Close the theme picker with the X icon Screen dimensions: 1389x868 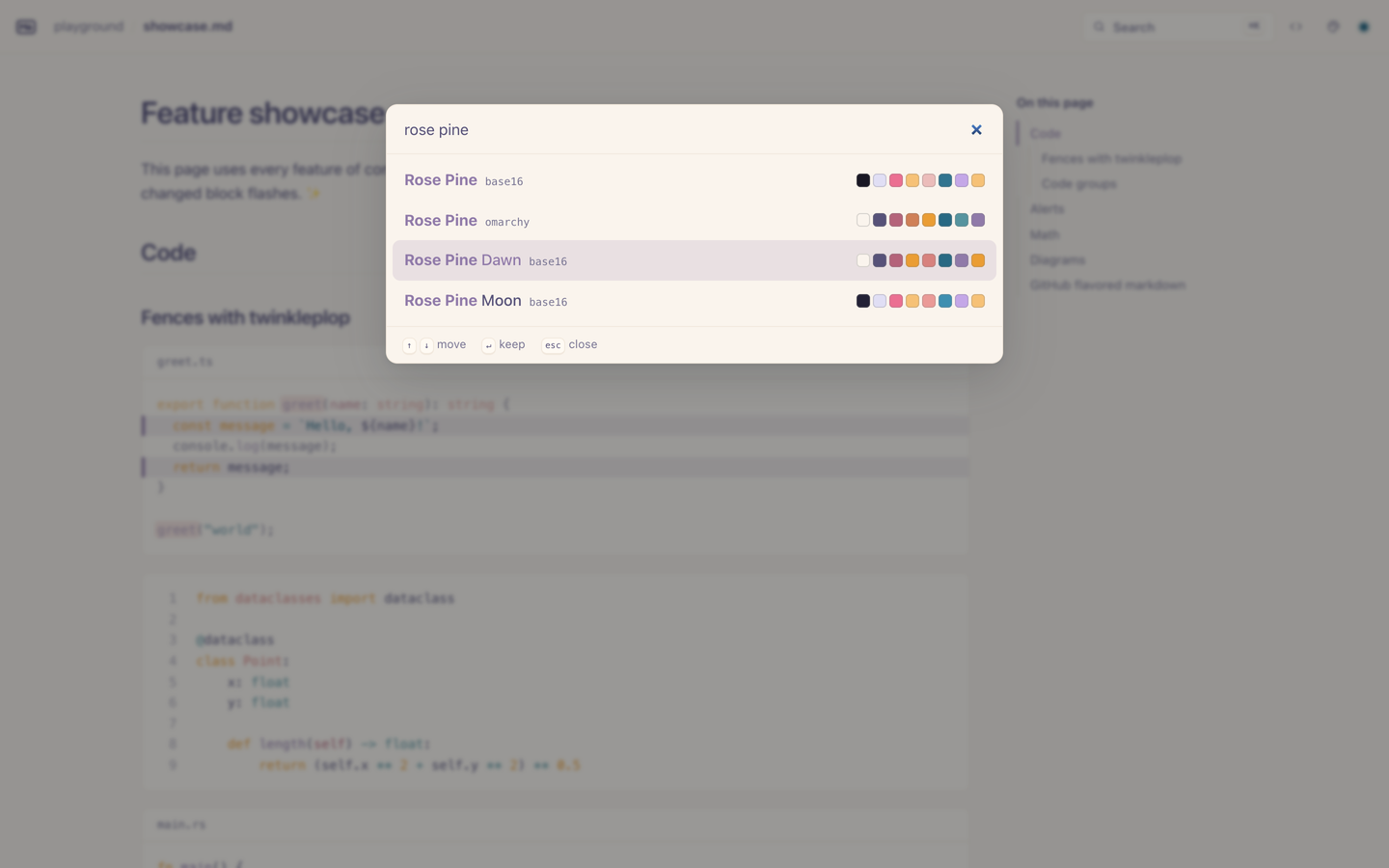(x=976, y=129)
